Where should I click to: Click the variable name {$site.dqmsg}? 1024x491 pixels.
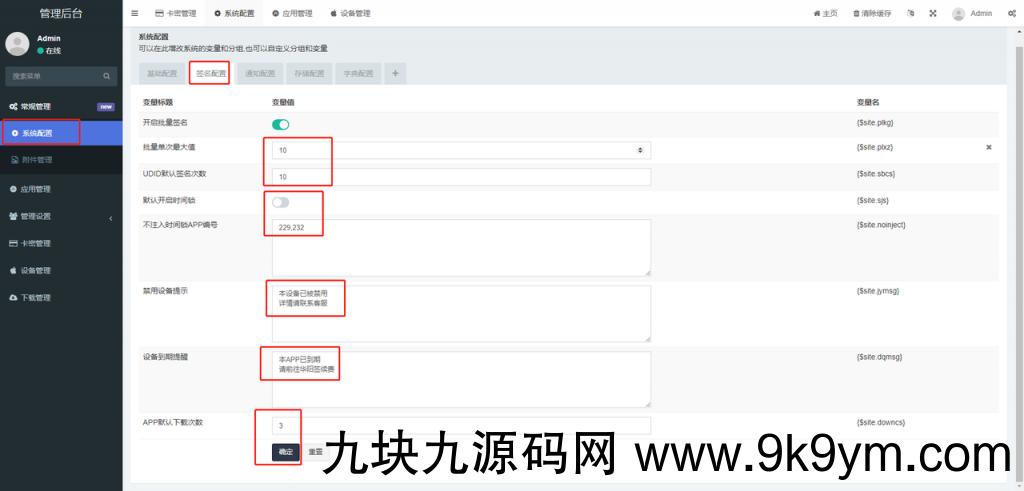879,357
